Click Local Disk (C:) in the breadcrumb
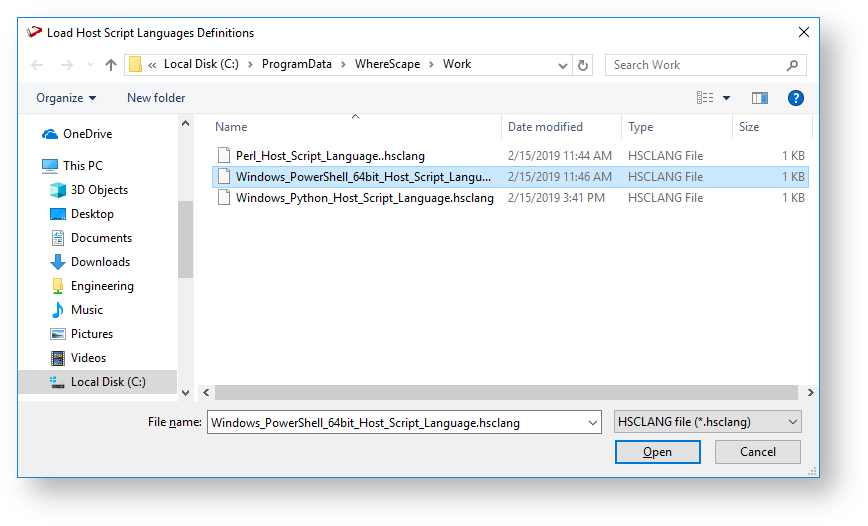Image resolution: width=868 pixels, height=526 pixels. click(202, 64)
